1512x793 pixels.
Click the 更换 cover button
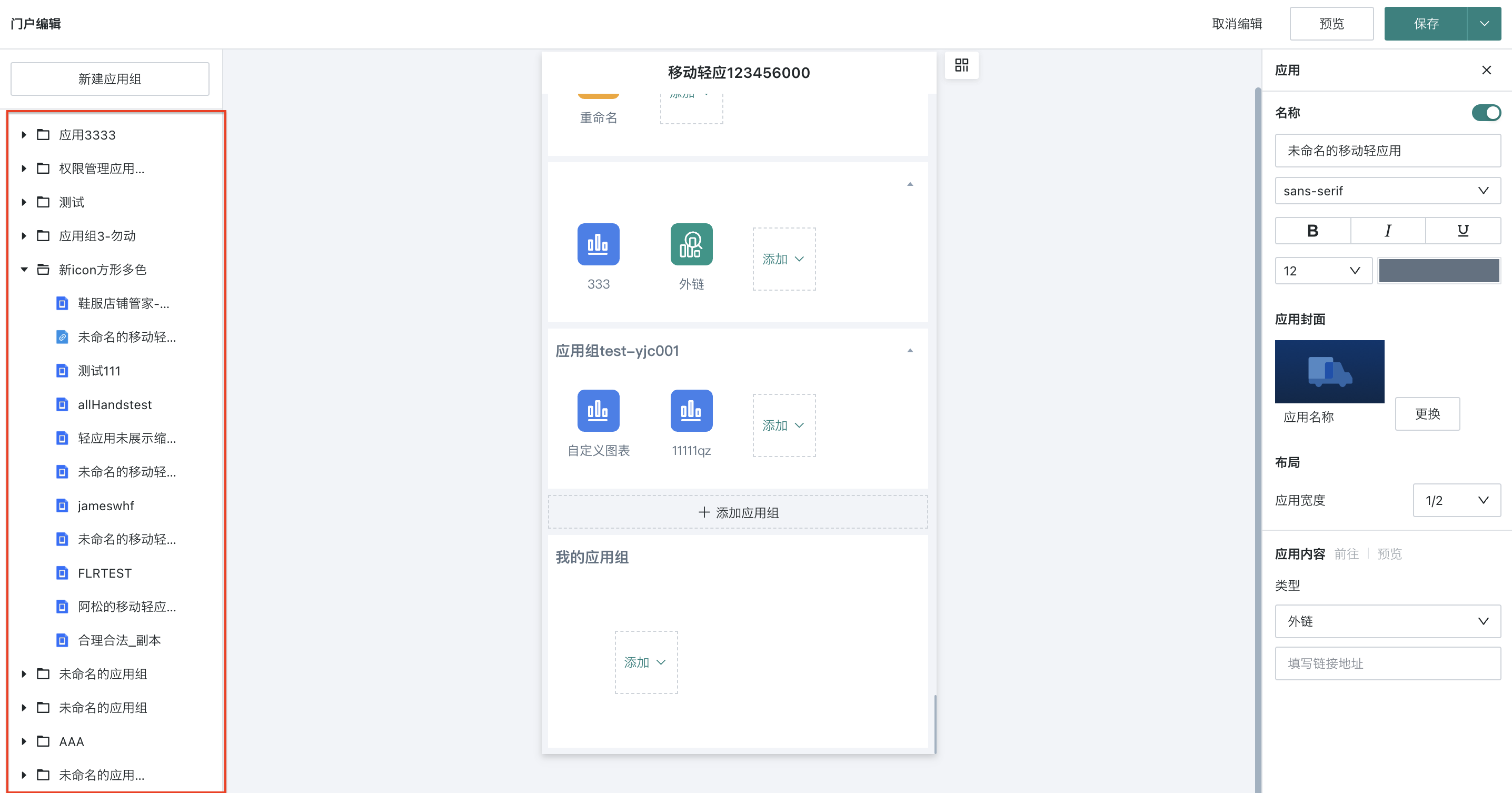click(1427, 414)
